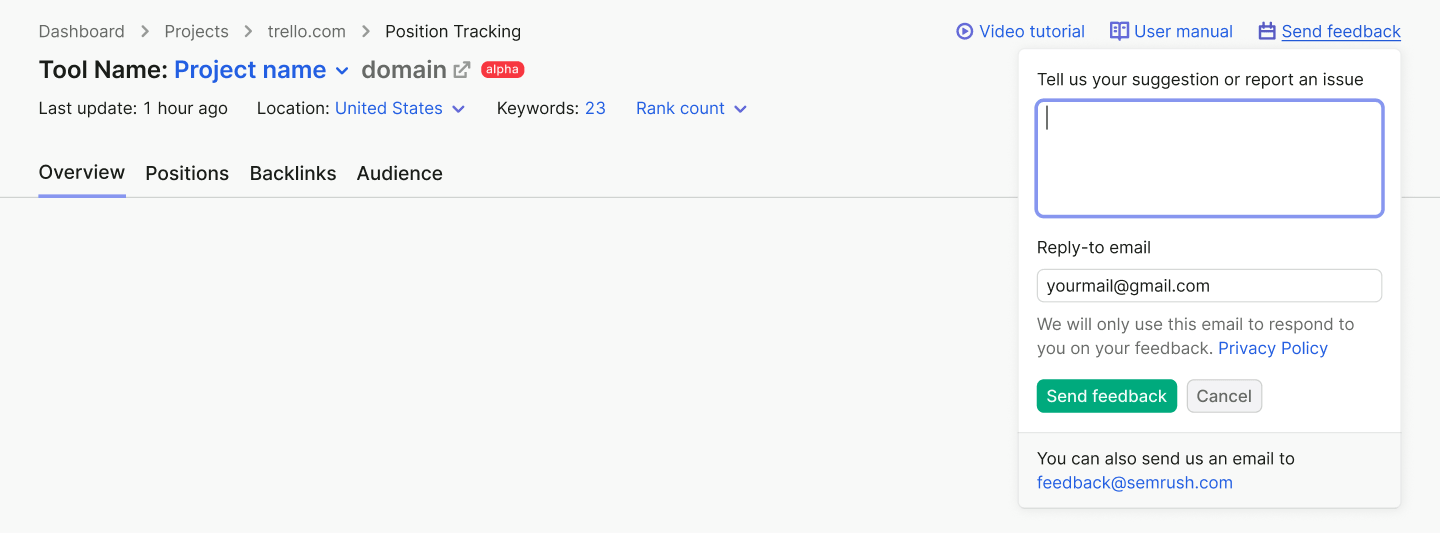
Task: Switch to the Backlinks tab
Action: (x=293, y=173)
